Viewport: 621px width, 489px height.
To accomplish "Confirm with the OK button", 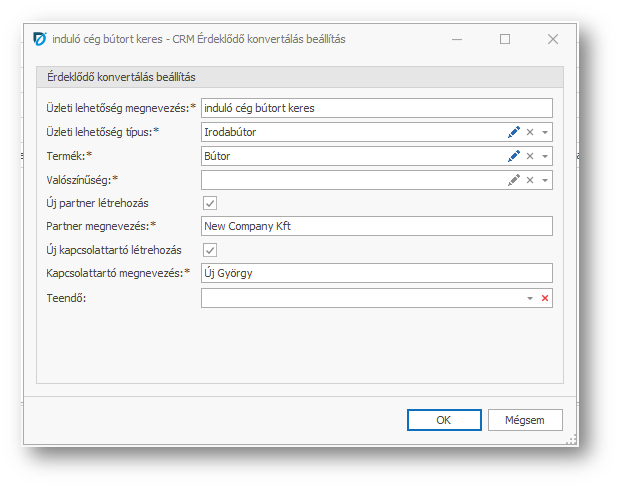I will 444,420.
